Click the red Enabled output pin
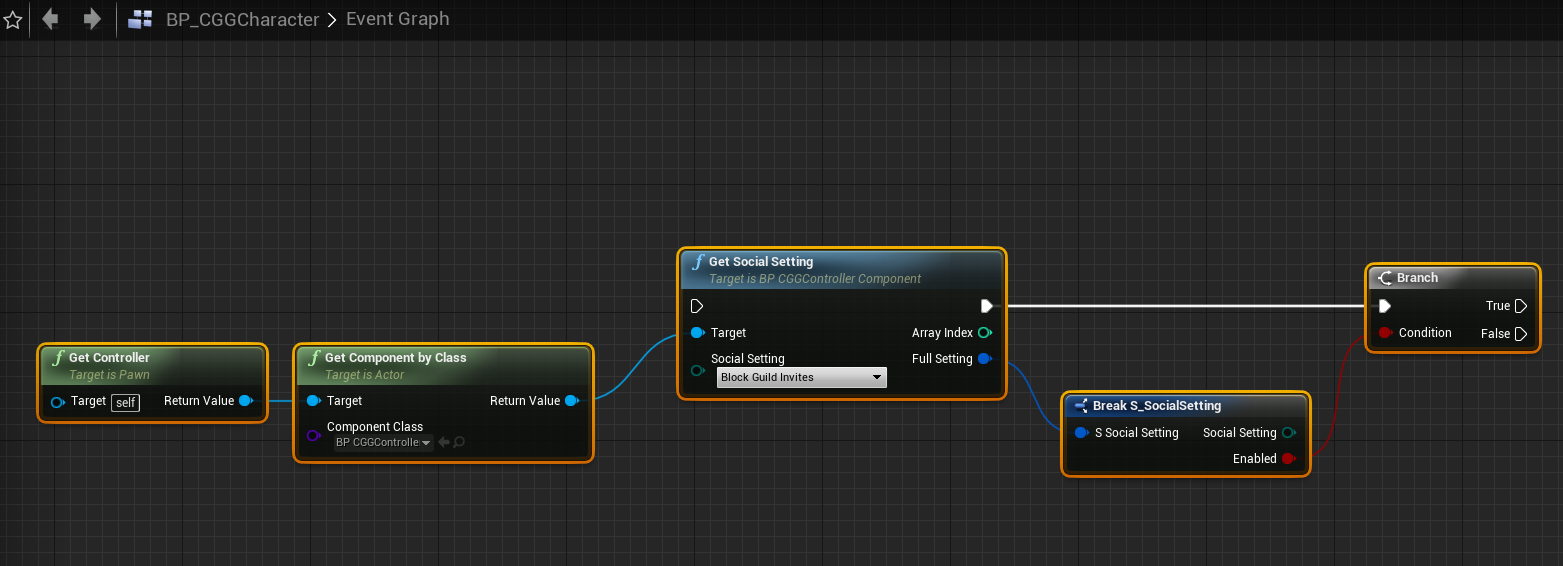 (x=1288, y=459)
